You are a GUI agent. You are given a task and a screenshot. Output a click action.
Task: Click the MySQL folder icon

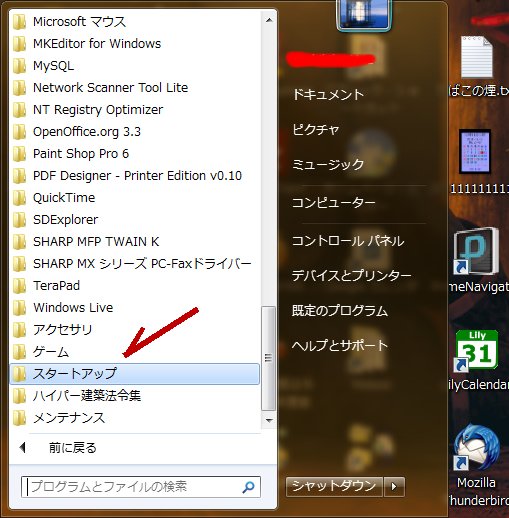[x=19, y=66]
